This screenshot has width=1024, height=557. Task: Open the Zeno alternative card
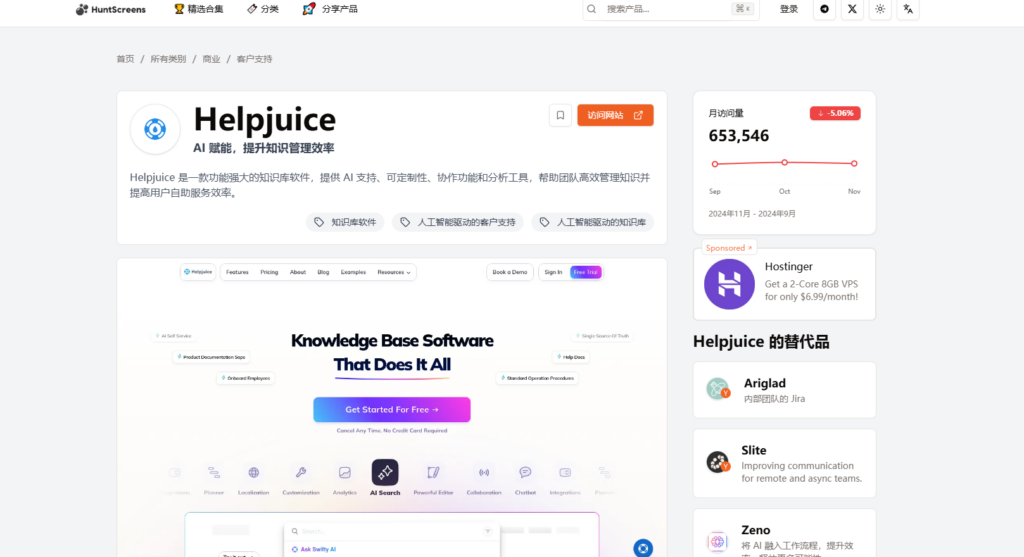pyautogui.click(x=784, y=533)
